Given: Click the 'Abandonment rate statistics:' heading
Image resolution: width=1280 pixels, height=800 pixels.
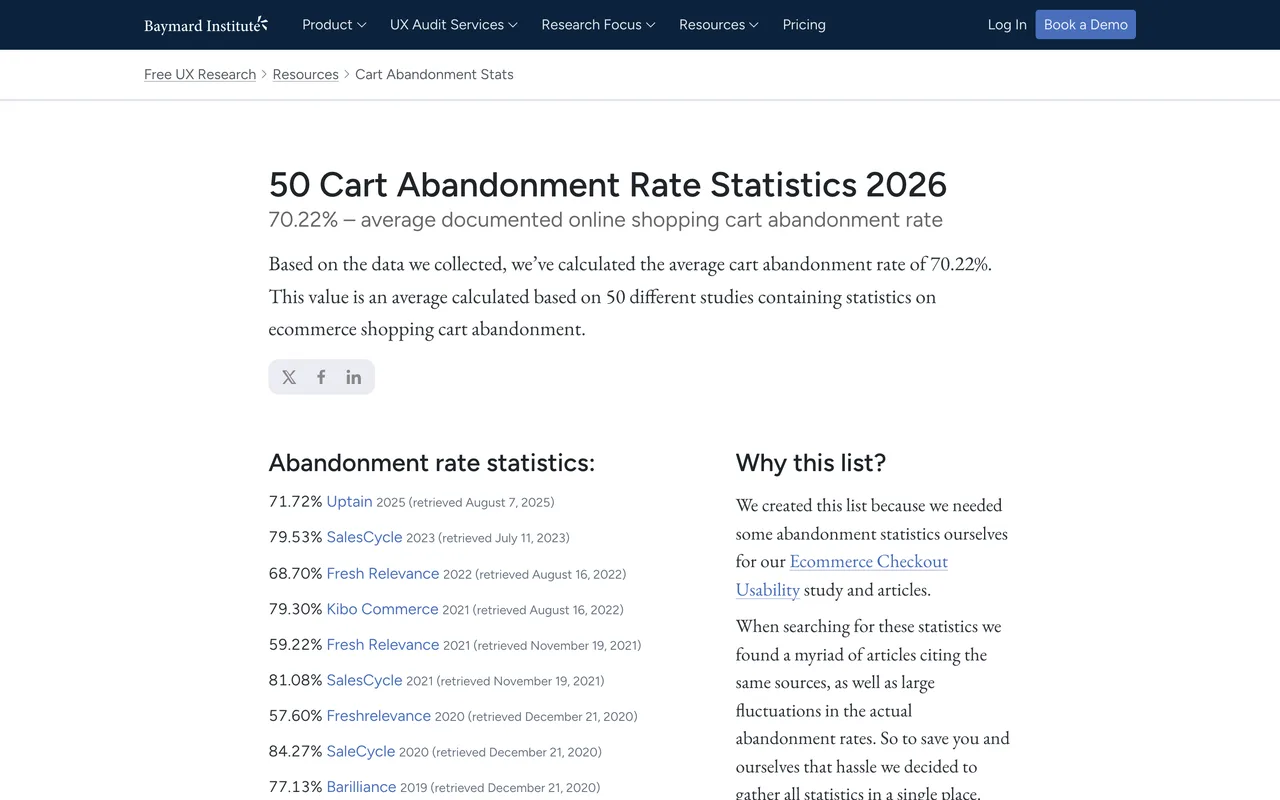Looking at the screenshot, I should [432, 463].
